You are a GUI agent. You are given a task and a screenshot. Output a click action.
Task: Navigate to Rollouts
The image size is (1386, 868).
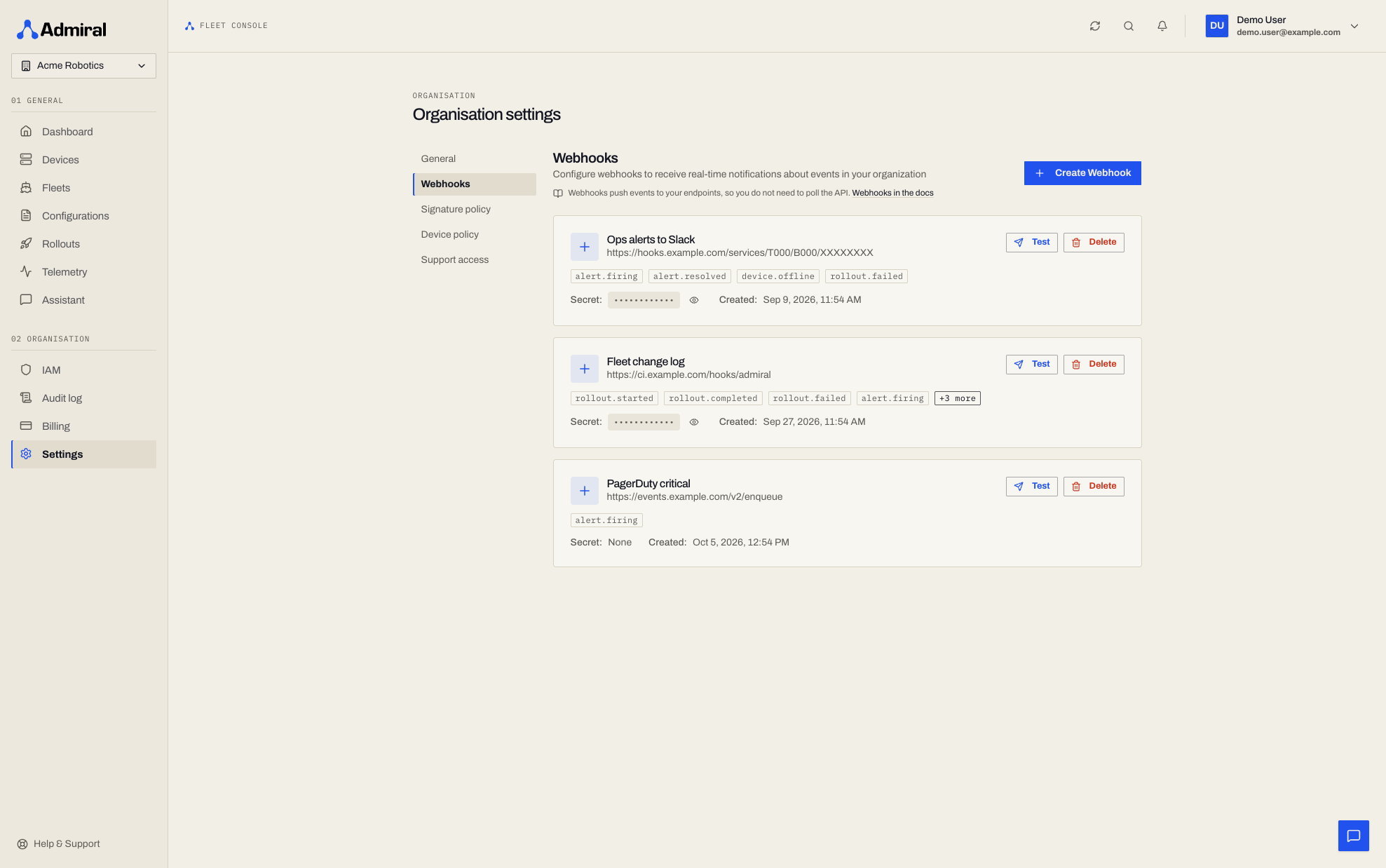(83, 244)
